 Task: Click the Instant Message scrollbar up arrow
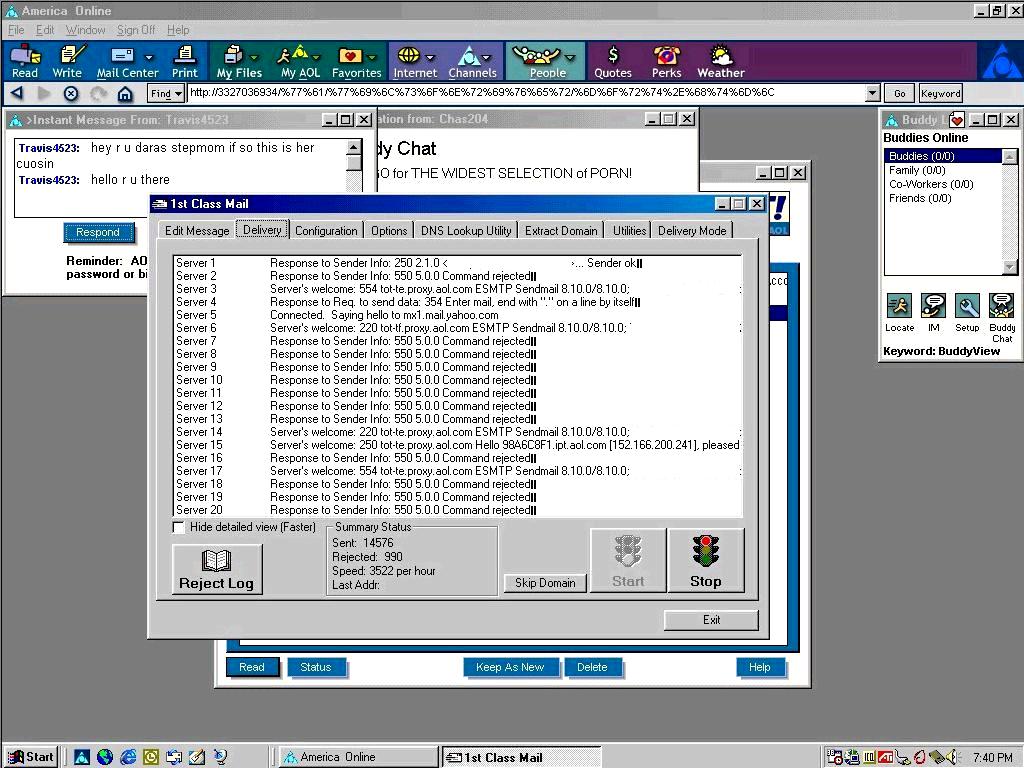[353, 148]
